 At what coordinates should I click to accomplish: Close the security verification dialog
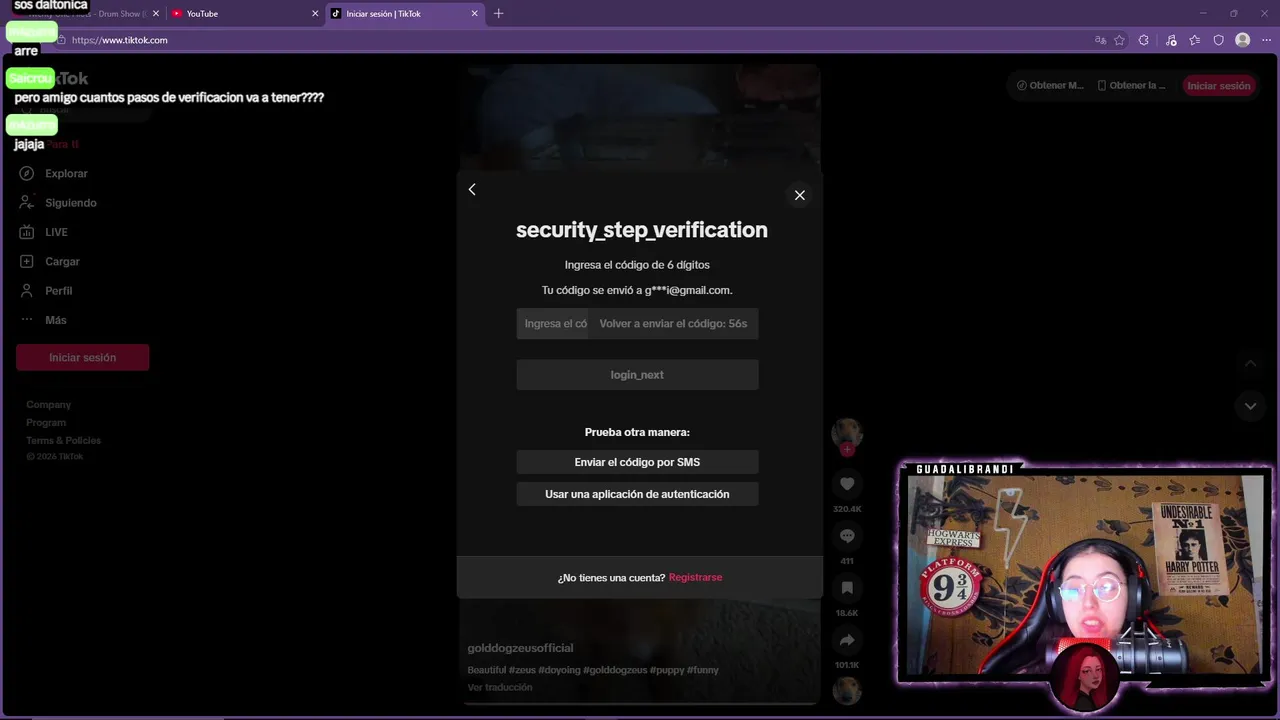(x=799, y=195)
